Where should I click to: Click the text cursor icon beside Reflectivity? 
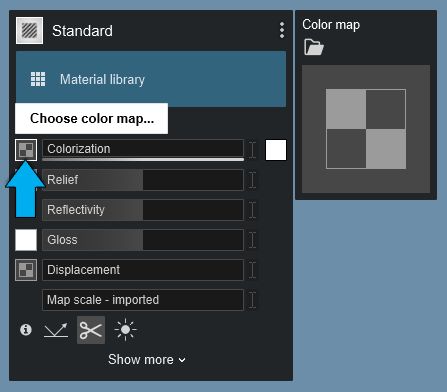tap(253, 210)
